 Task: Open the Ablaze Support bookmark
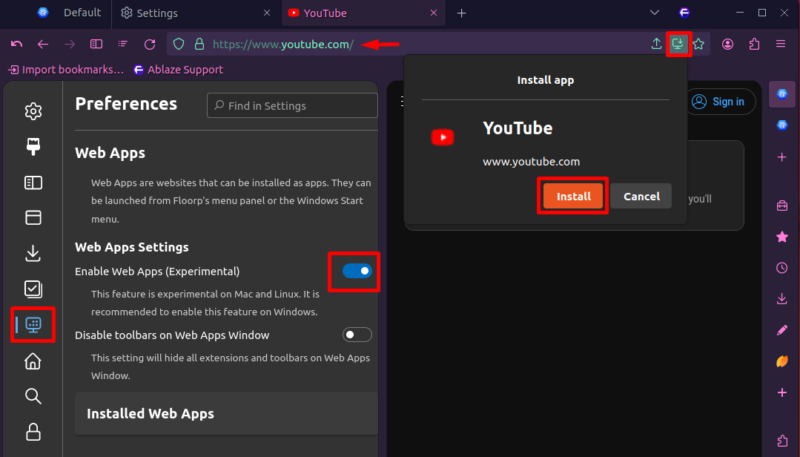point(178,70)
